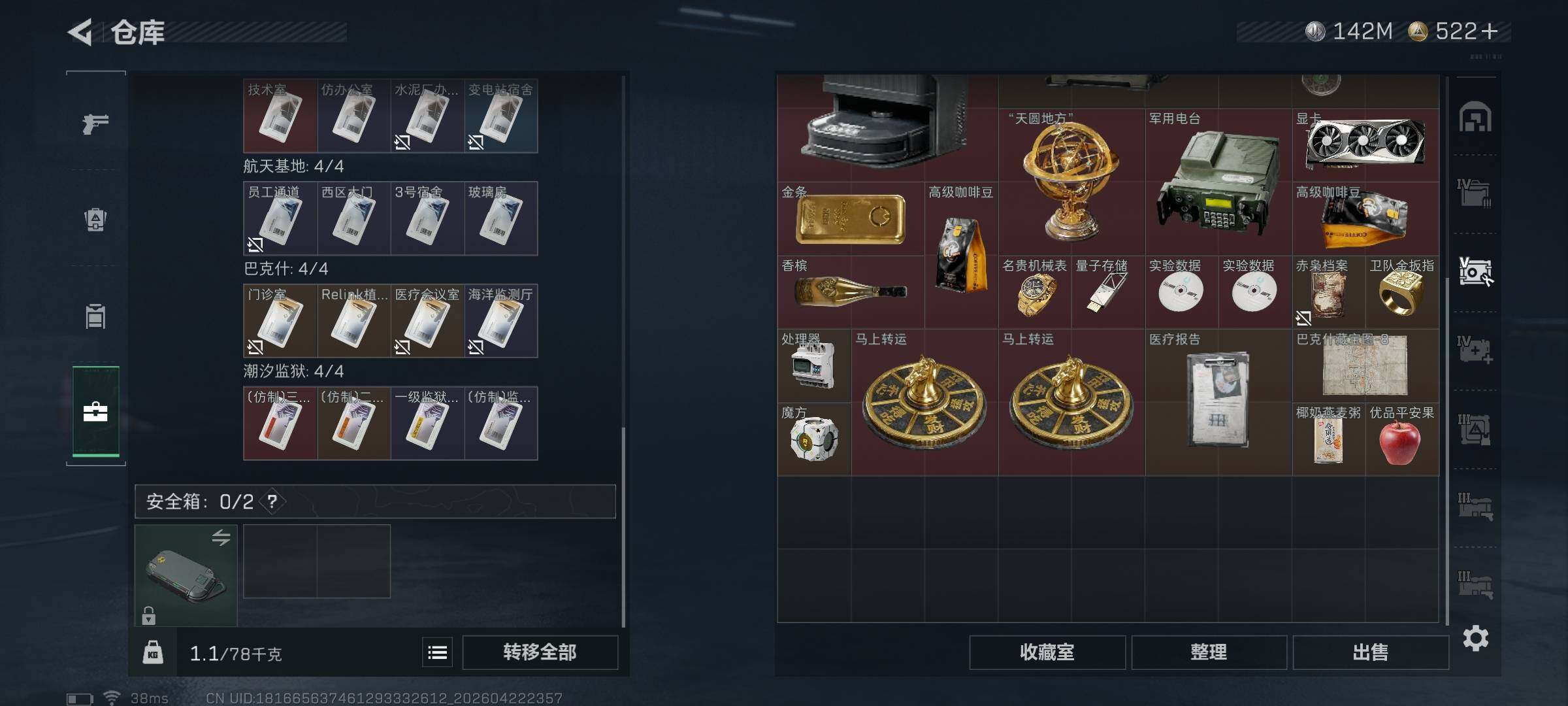
Task: Swap the safe box via arrows icon
Action: point(221,537)
